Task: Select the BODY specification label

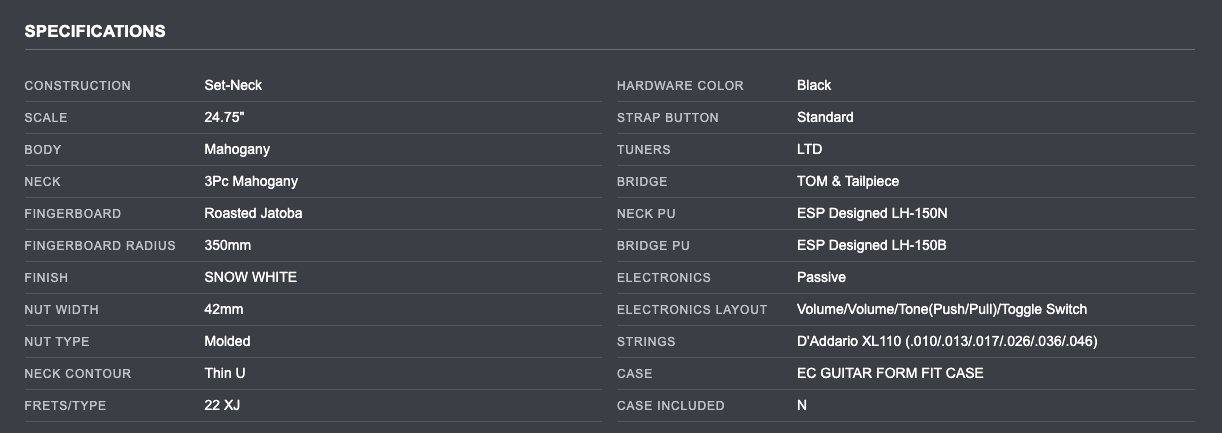Action: coord(43,150)
